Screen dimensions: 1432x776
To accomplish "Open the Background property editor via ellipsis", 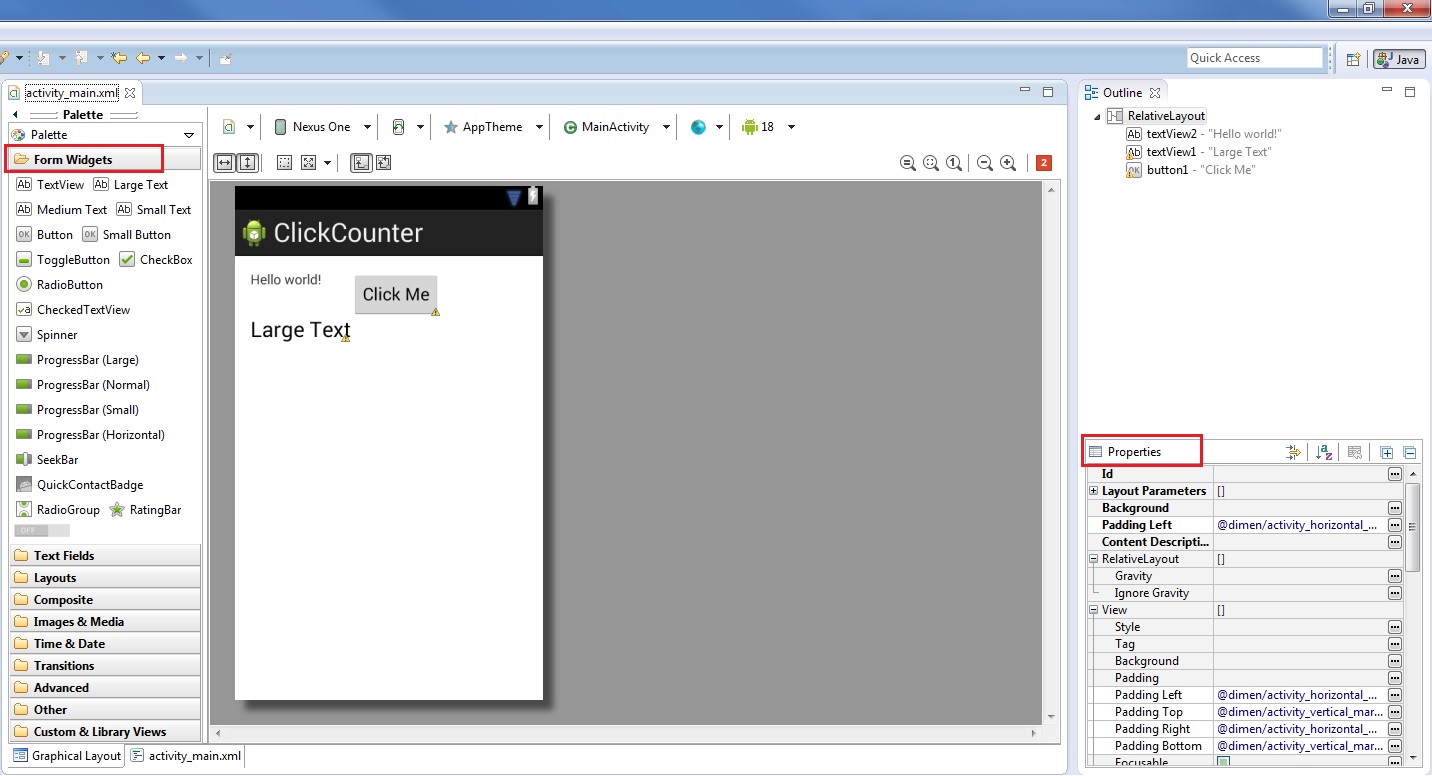I will coord(1394,508).
